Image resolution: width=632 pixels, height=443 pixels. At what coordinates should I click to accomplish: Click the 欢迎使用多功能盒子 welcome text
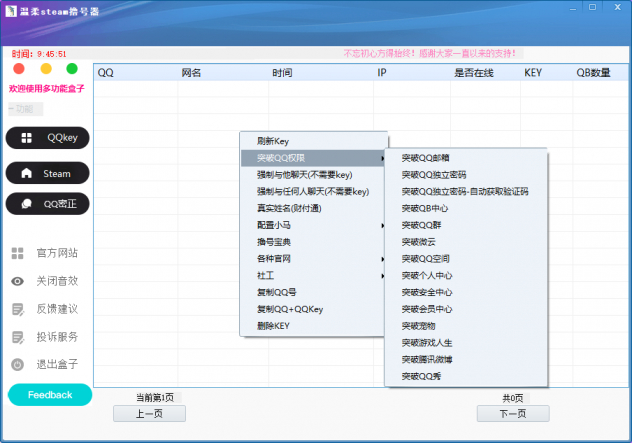tap(46, 89)
